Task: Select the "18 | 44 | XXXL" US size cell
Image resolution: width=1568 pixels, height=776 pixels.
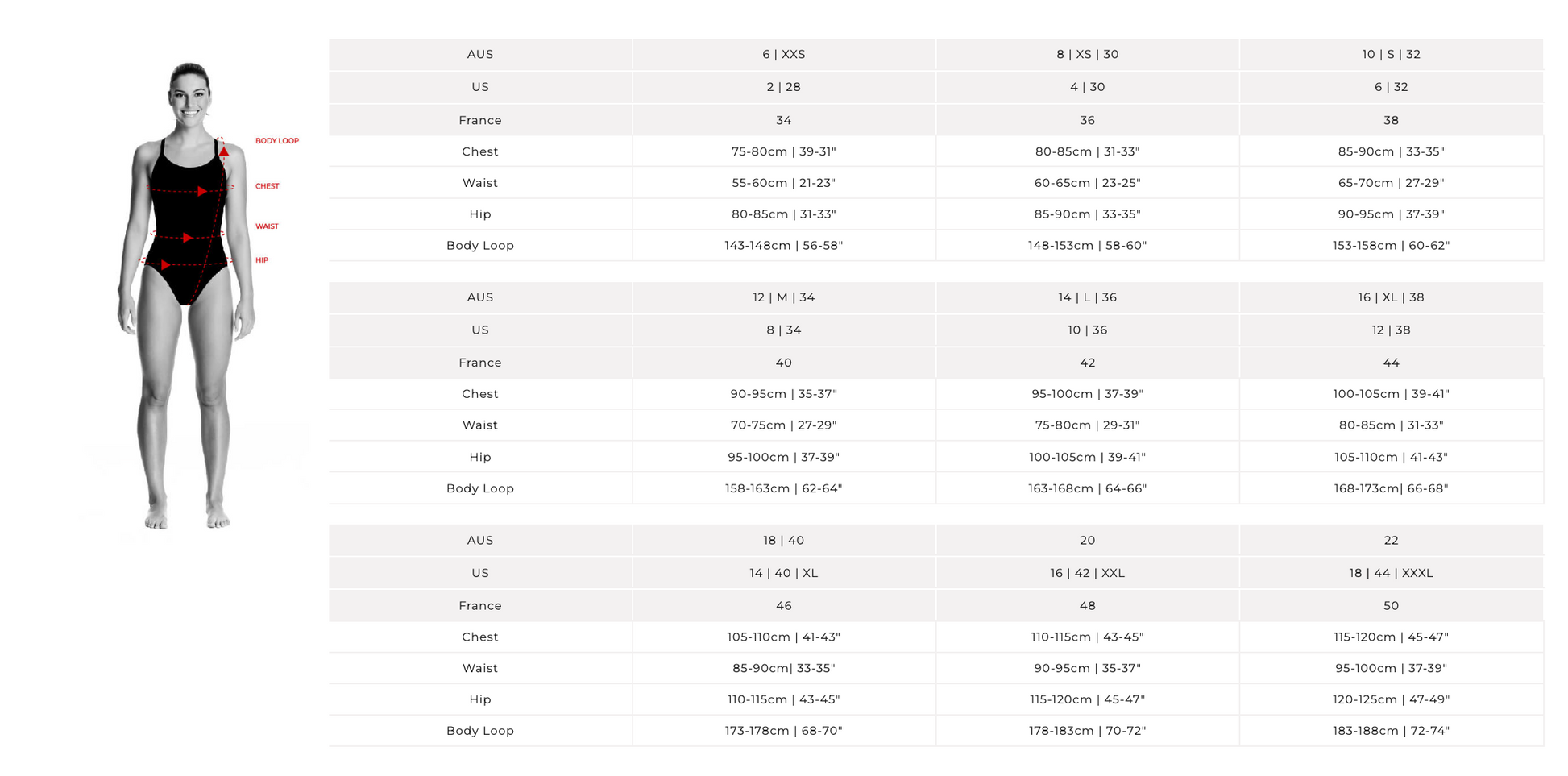Action: 1391,573
